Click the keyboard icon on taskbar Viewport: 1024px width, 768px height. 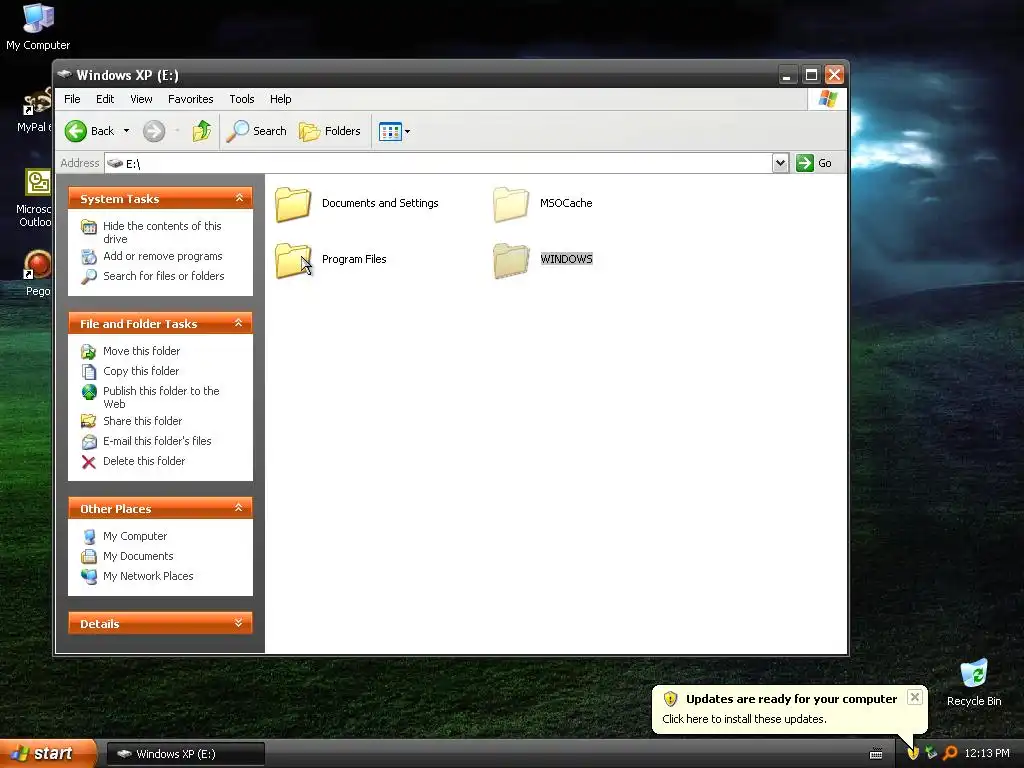[876, 754]
